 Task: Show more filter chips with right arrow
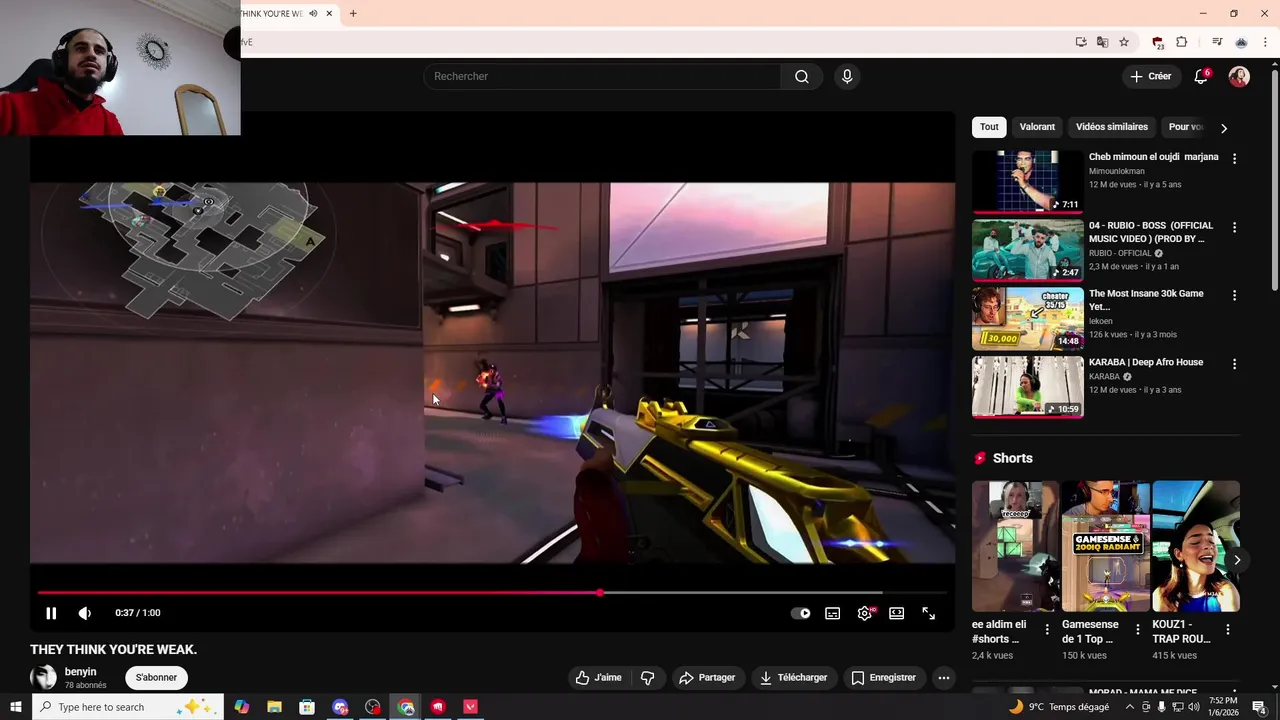pyautogui.click(x=1223, y=128)
